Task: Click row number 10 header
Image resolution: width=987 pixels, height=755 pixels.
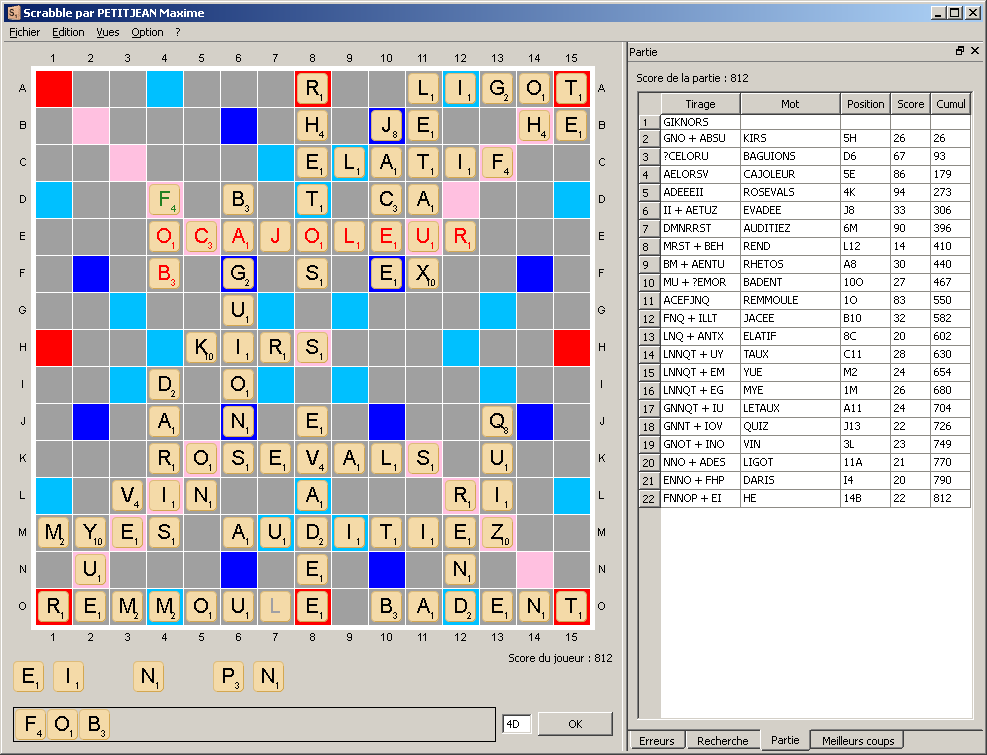Action: pos(649,282)
